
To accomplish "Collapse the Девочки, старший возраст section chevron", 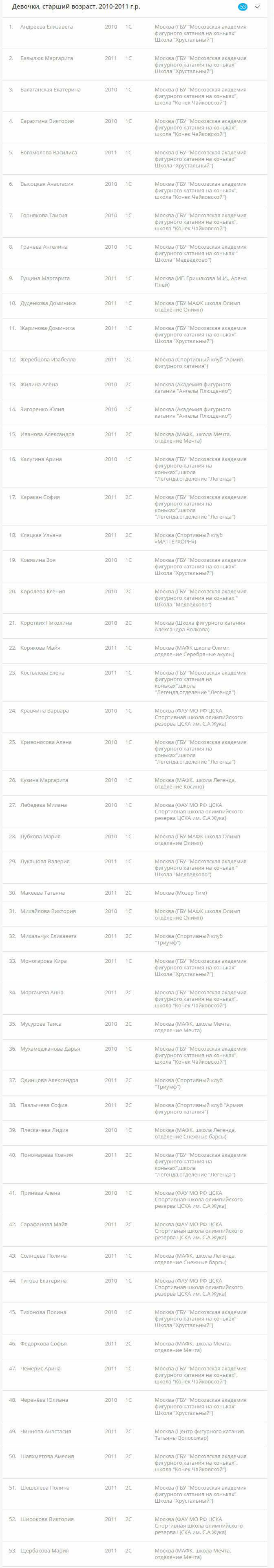I will click(x=257, y=7).
